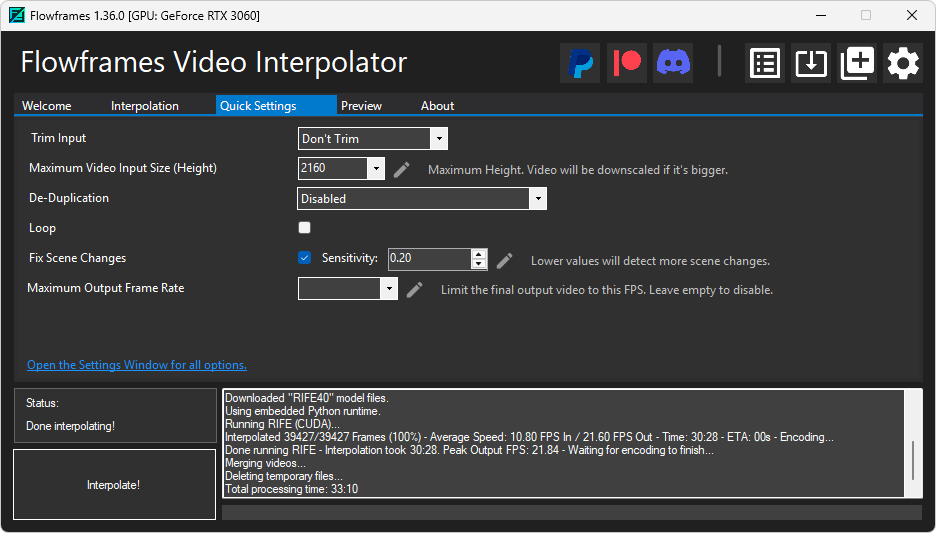Viewport: 936px width, 533px height.
Task: Open the Discord server icon
Action: click(x=673, y=63)
